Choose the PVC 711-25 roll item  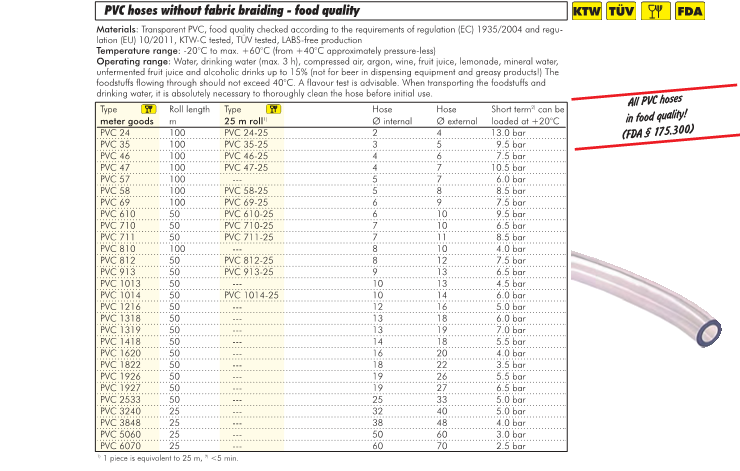246,237
